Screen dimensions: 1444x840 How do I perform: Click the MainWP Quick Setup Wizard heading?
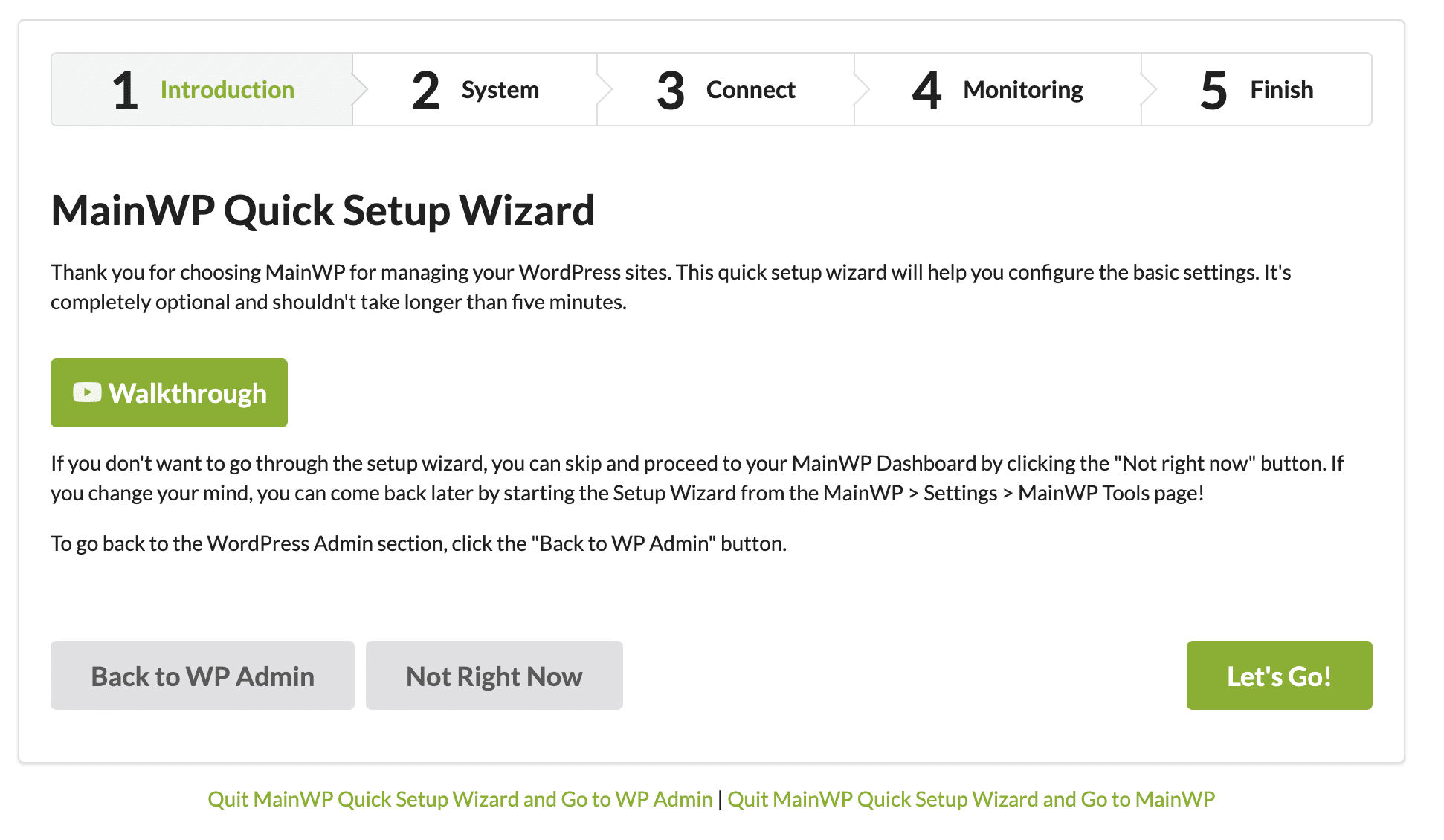(x=323, y=210)
